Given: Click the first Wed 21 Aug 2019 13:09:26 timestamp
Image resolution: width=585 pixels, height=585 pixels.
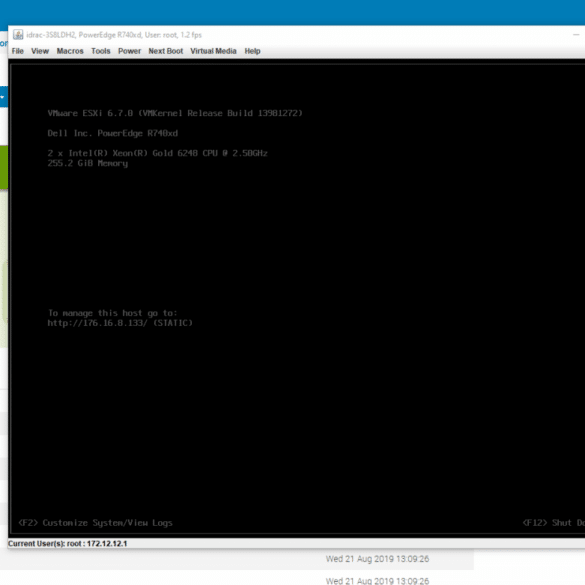Looking at the screenshot, I should coord(377,559).
